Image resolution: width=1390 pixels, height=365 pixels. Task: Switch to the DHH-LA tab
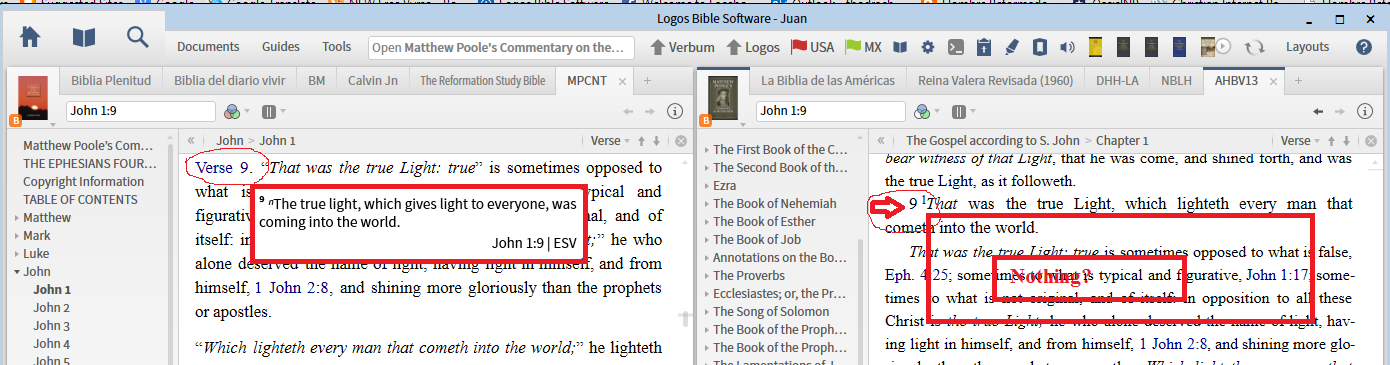[1116, 80]
